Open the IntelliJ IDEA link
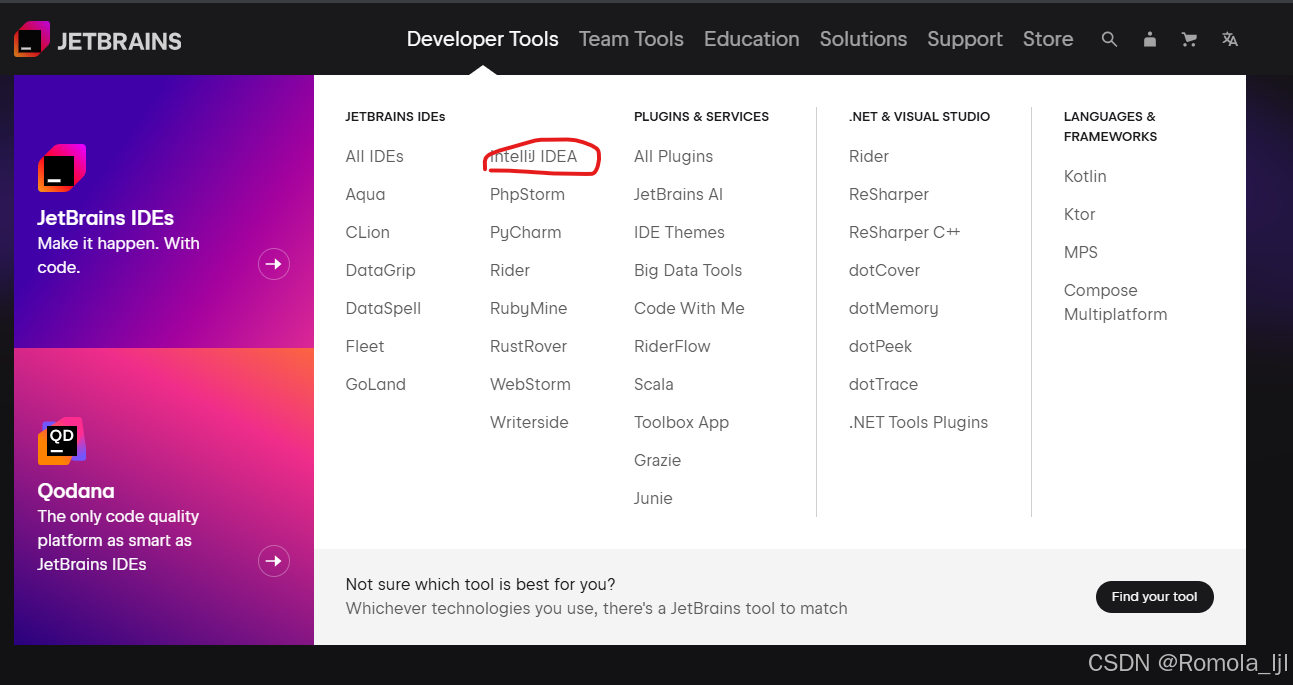 click(534, 156)
